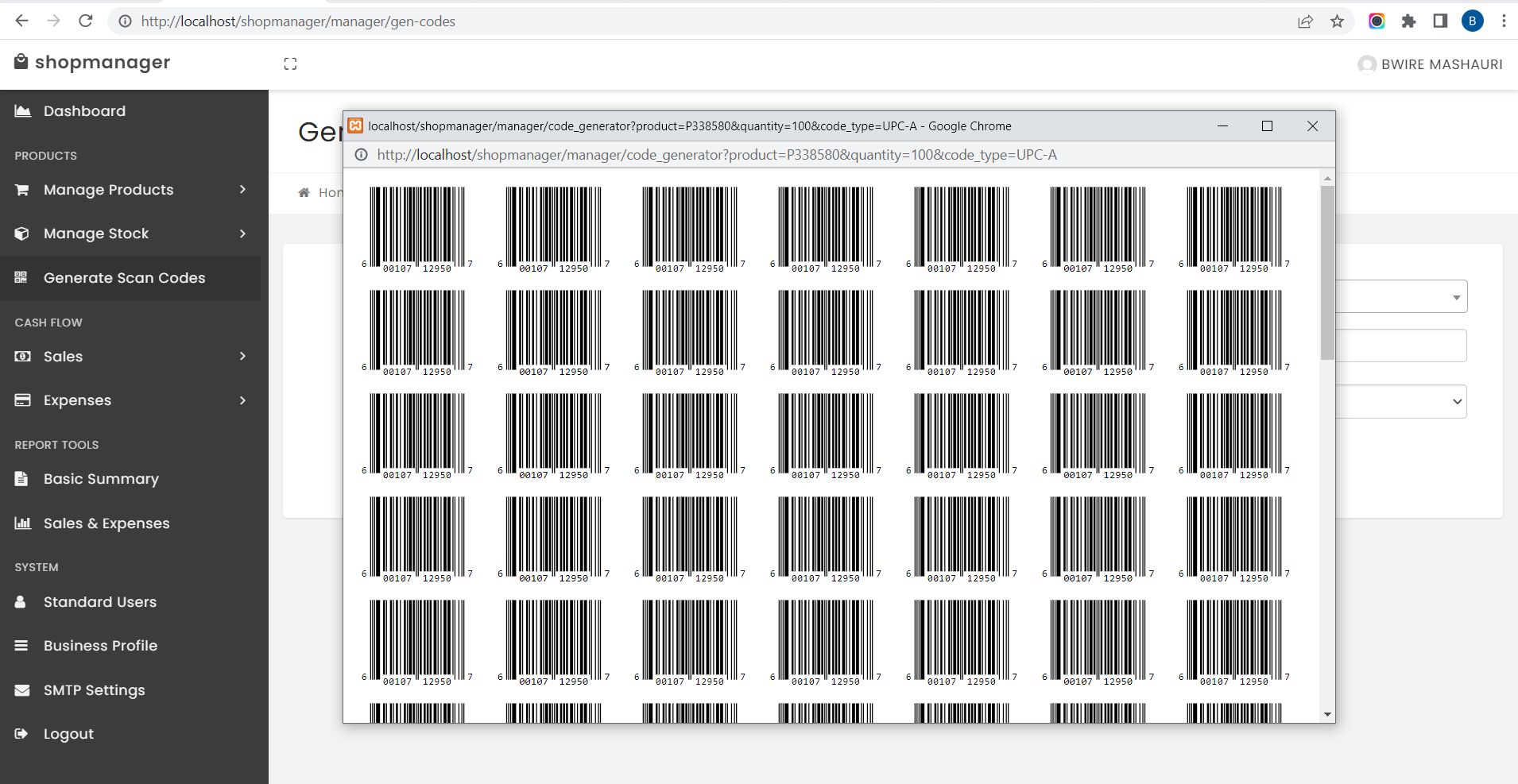Viewport: 1518px width, 784px height.
Task: Go back in the browser
Action: coord(21,21)
